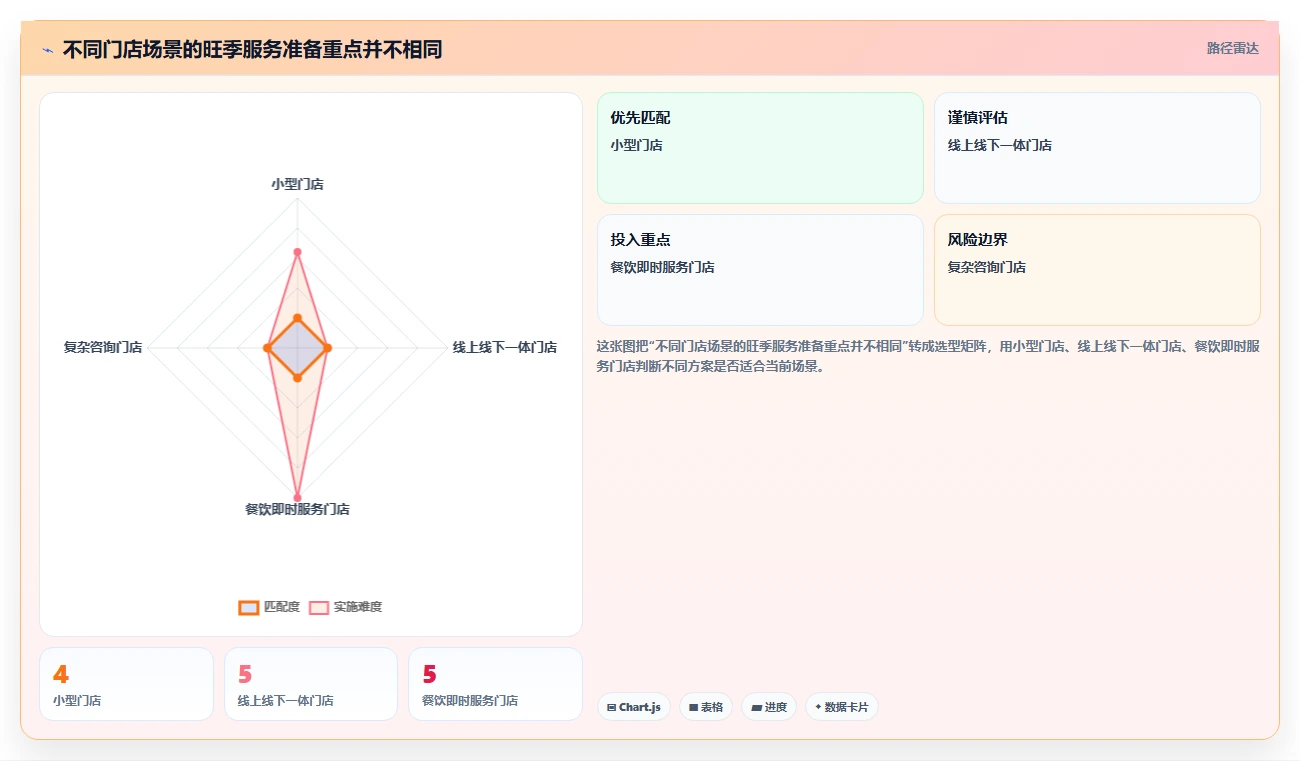1300x761 pixels.
Task: Click 餐饮即时服务门店 text in 投入重点 card
Action: tap(662, 267)
